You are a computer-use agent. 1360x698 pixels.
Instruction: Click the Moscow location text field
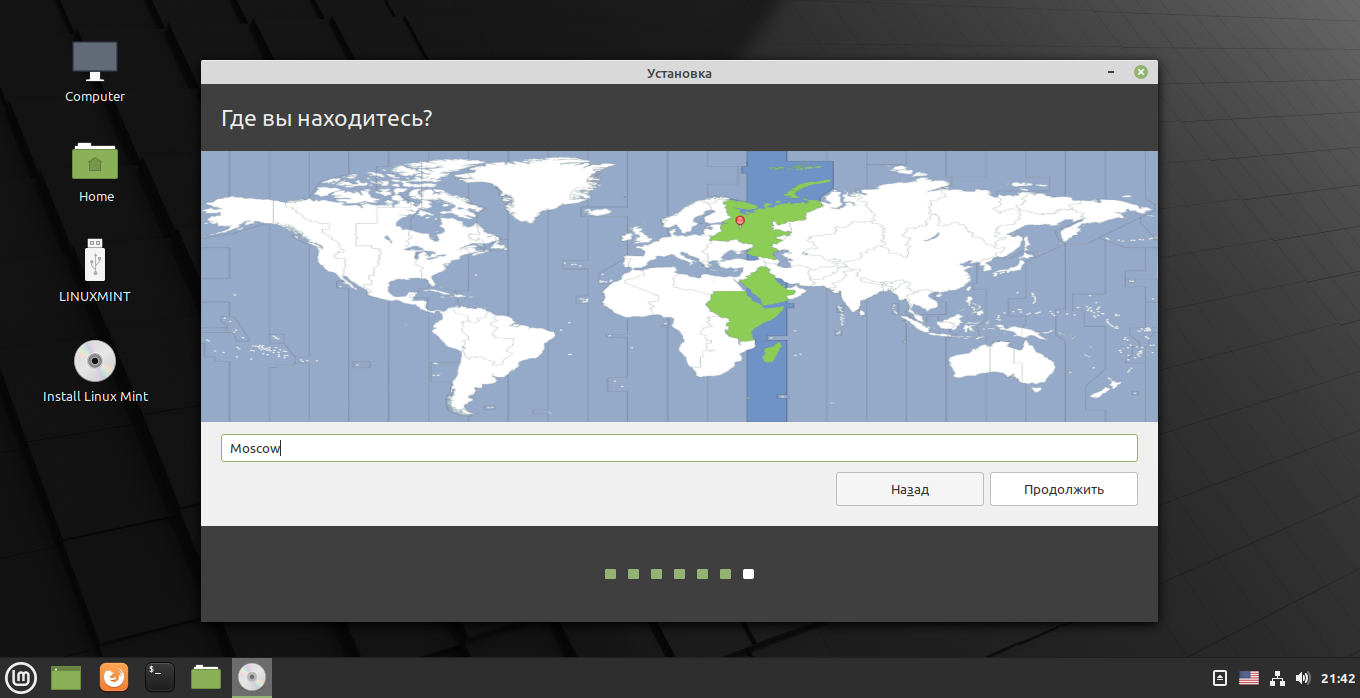[678, 448]
